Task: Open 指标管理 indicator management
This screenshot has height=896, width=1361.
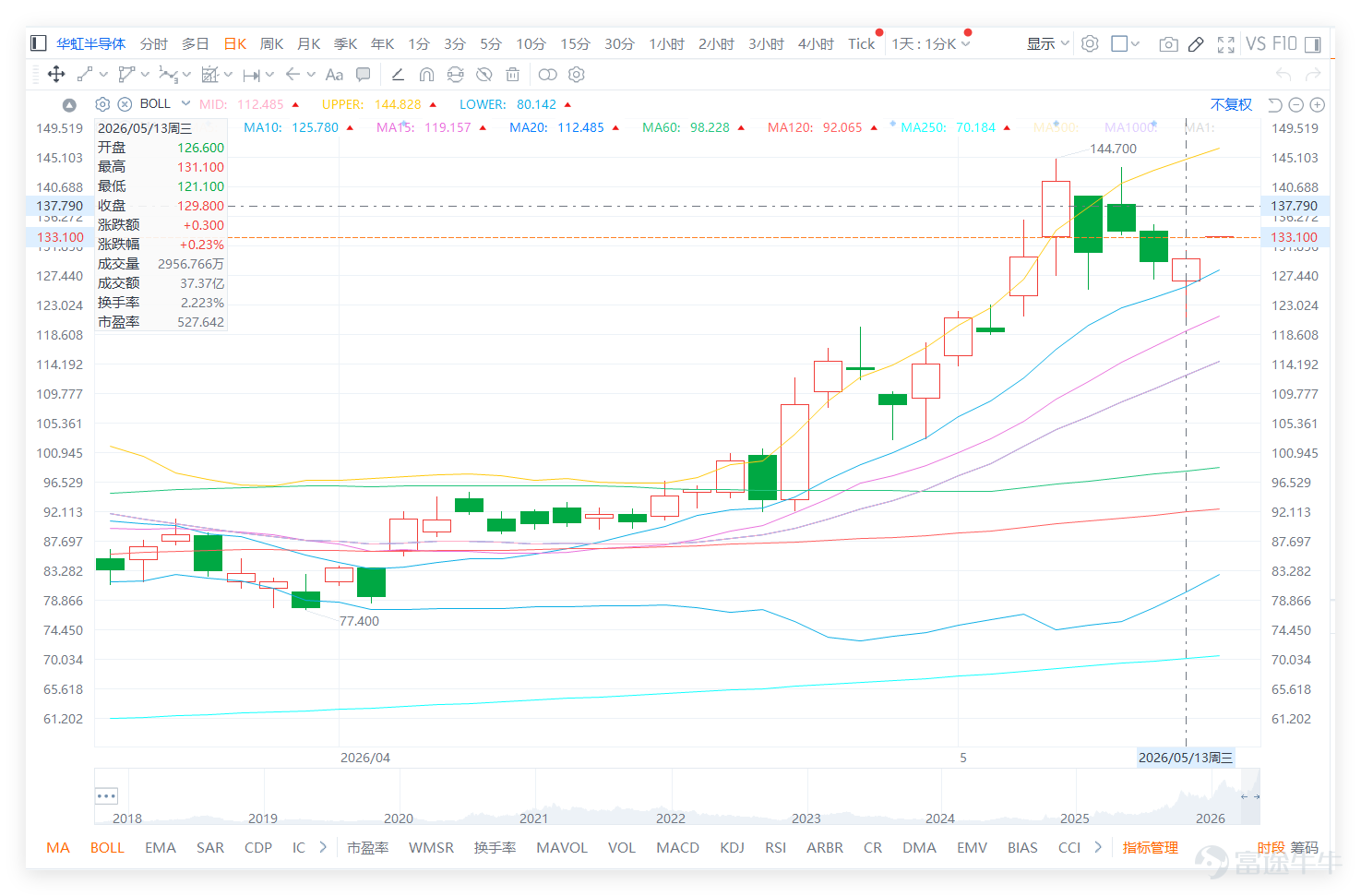Action: coord(1151,847)
